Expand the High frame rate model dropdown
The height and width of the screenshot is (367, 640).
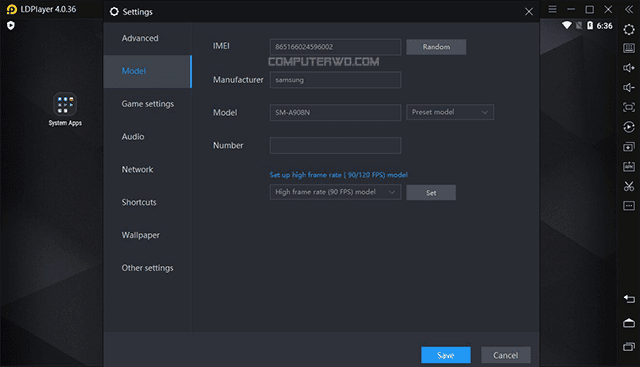tap(335, 192)
